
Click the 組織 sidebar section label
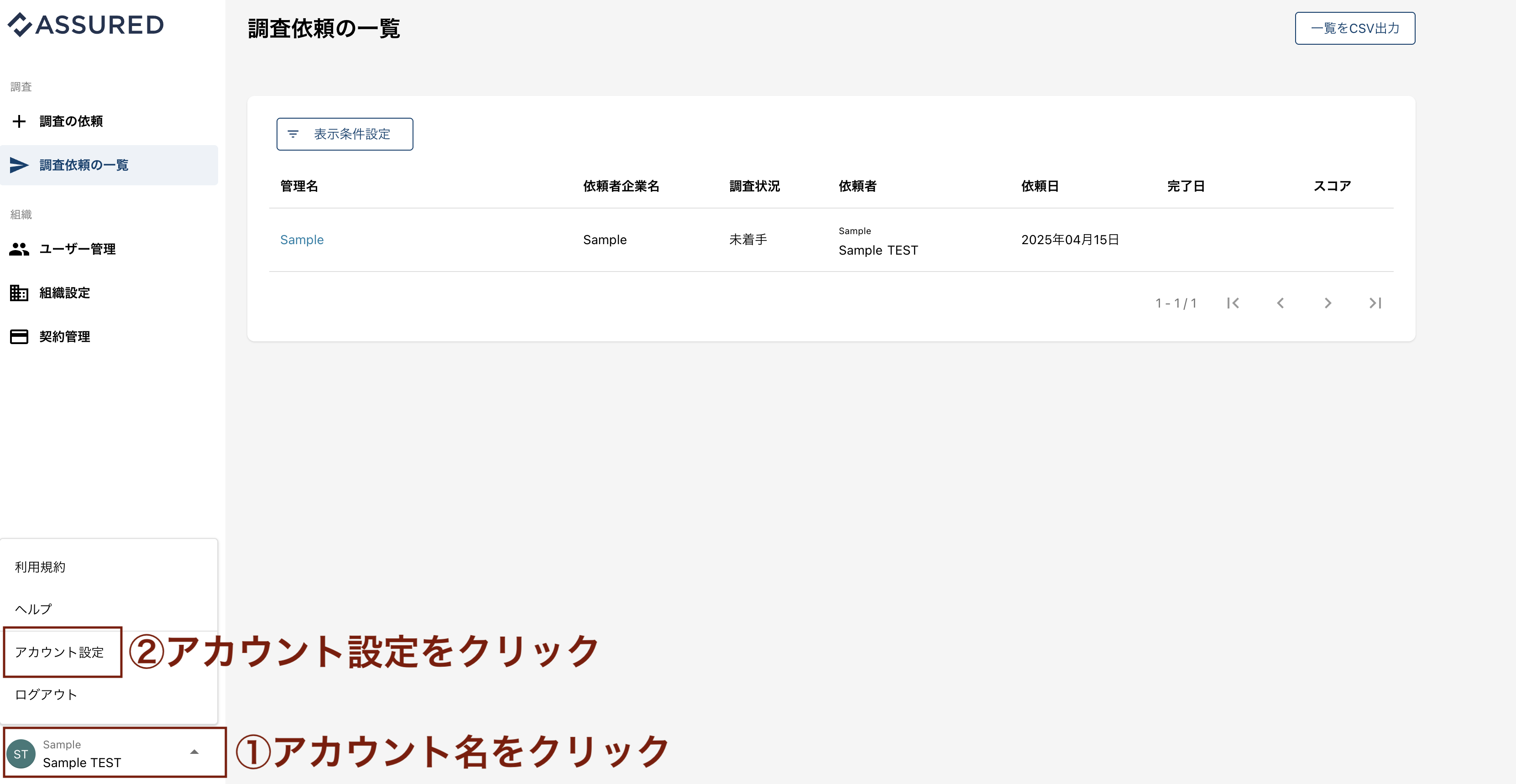(x=21, y=215)
